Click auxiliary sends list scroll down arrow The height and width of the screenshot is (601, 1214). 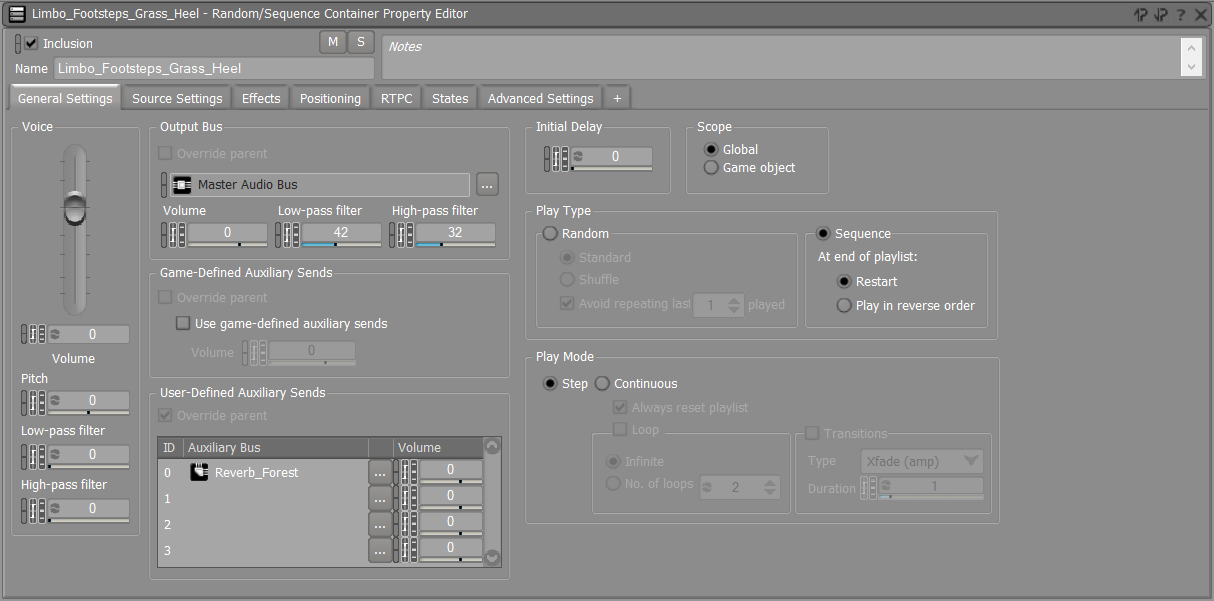pos(492,557)
